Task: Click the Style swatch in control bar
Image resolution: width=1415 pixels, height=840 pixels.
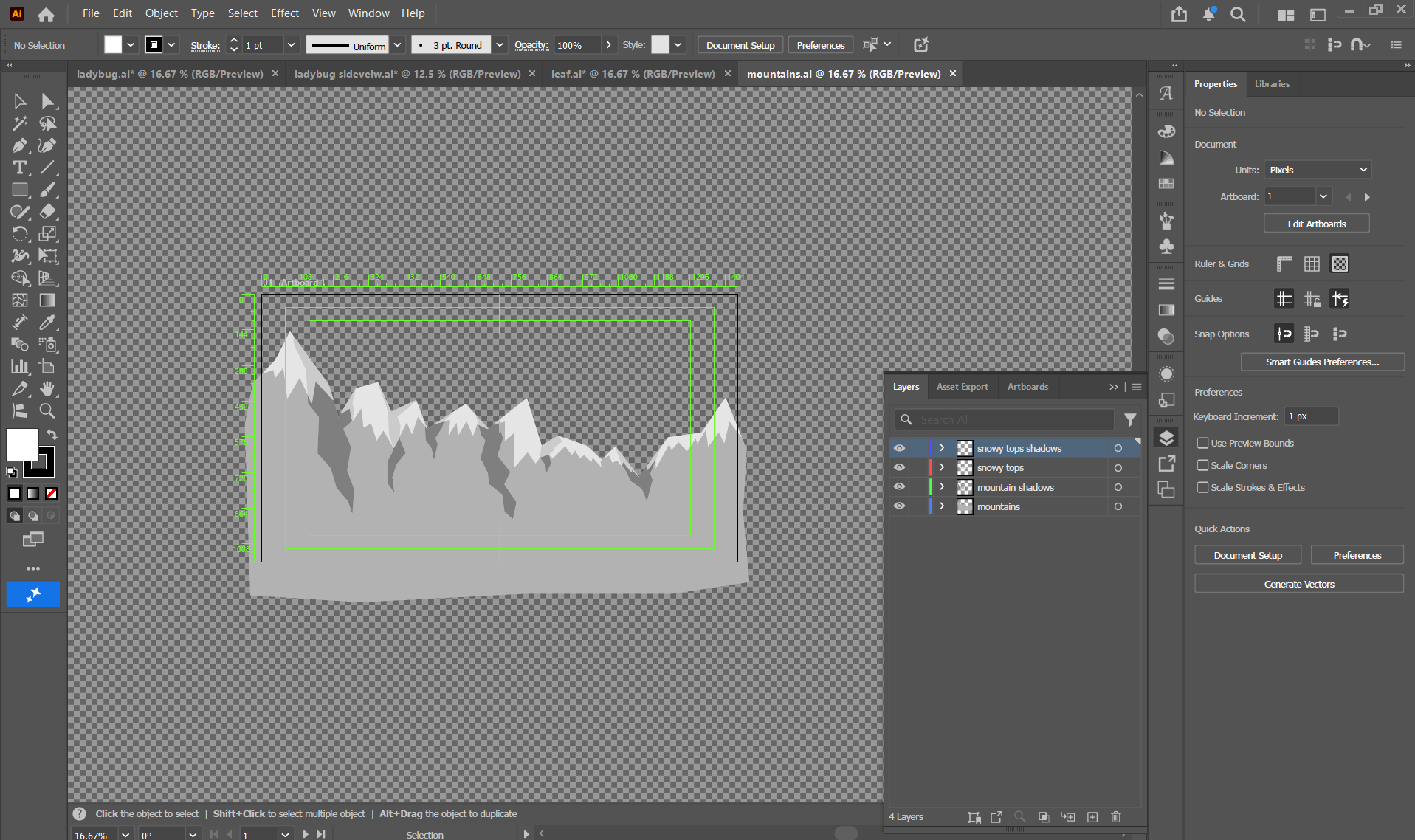Action: (x=660, y=45)
